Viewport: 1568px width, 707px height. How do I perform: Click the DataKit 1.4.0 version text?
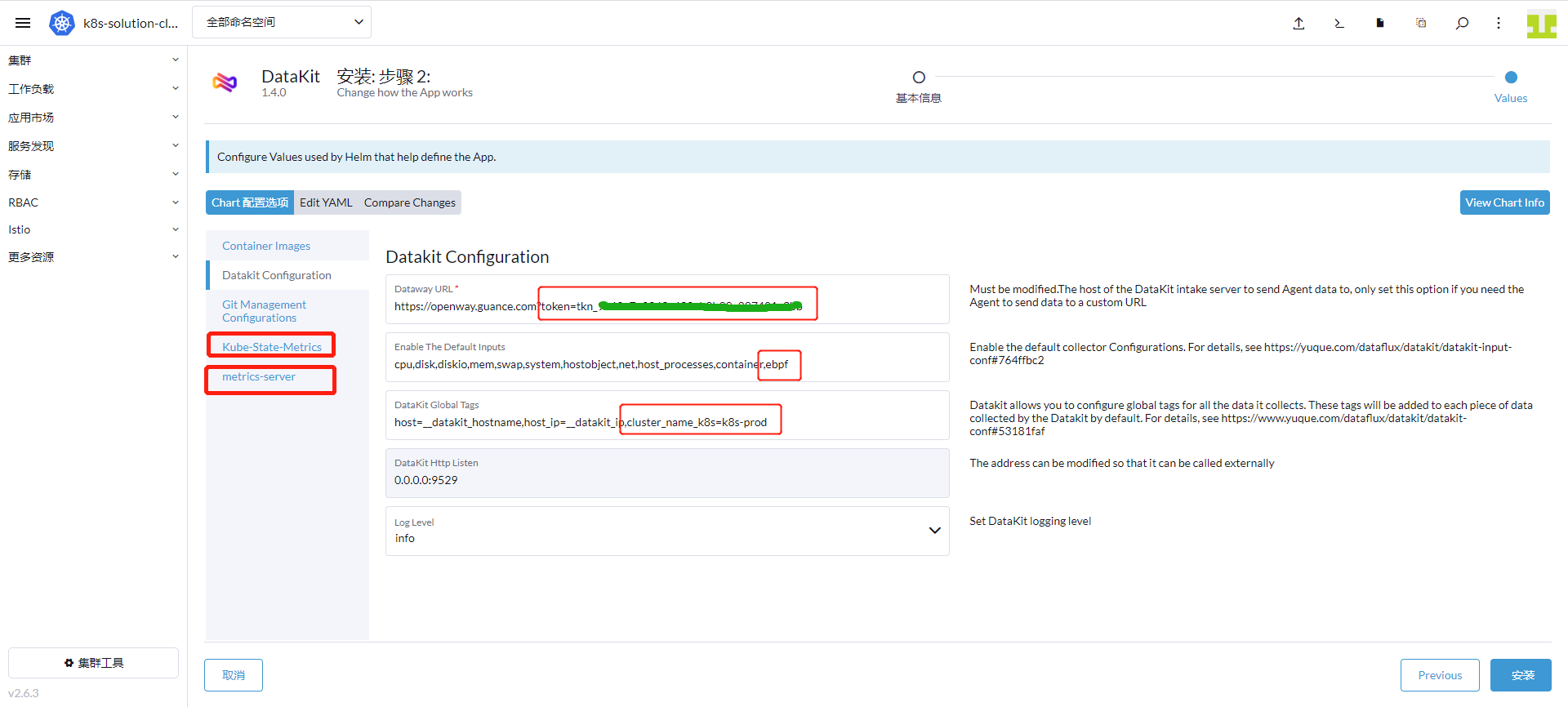pyautogui.click(x=274, y=92)
